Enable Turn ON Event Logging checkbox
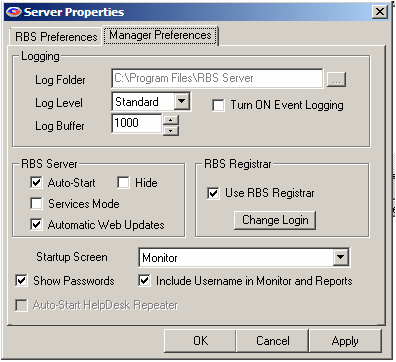Viewport: 396px width, 362px height. 218,105
